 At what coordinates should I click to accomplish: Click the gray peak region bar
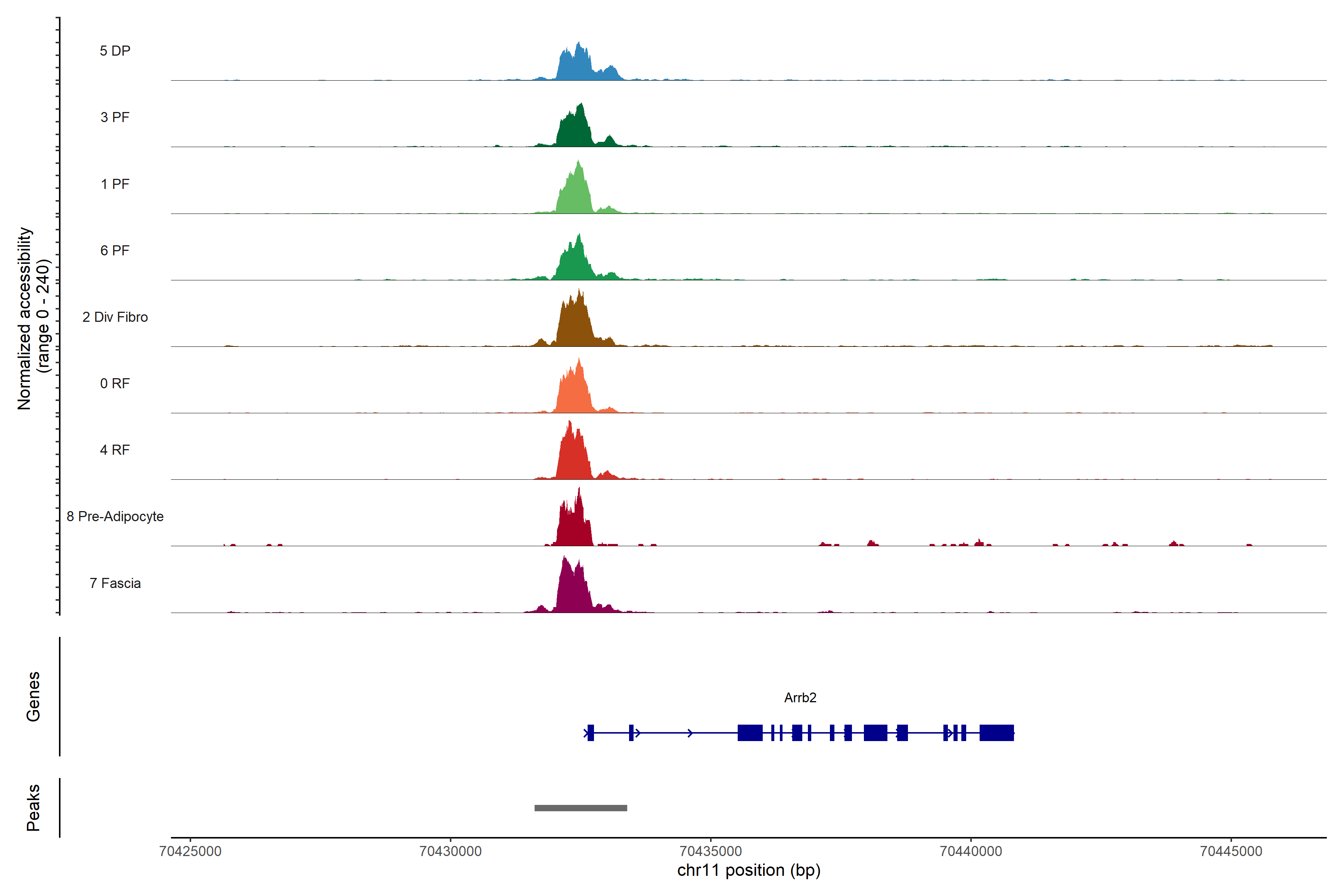(581, 808)
